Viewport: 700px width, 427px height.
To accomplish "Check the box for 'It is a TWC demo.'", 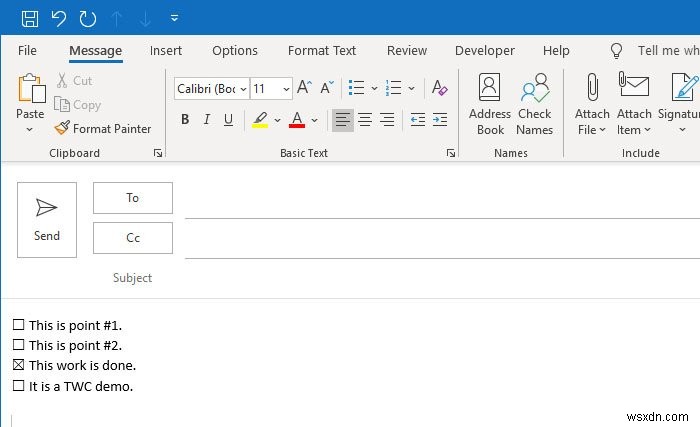I will [18, 385].
